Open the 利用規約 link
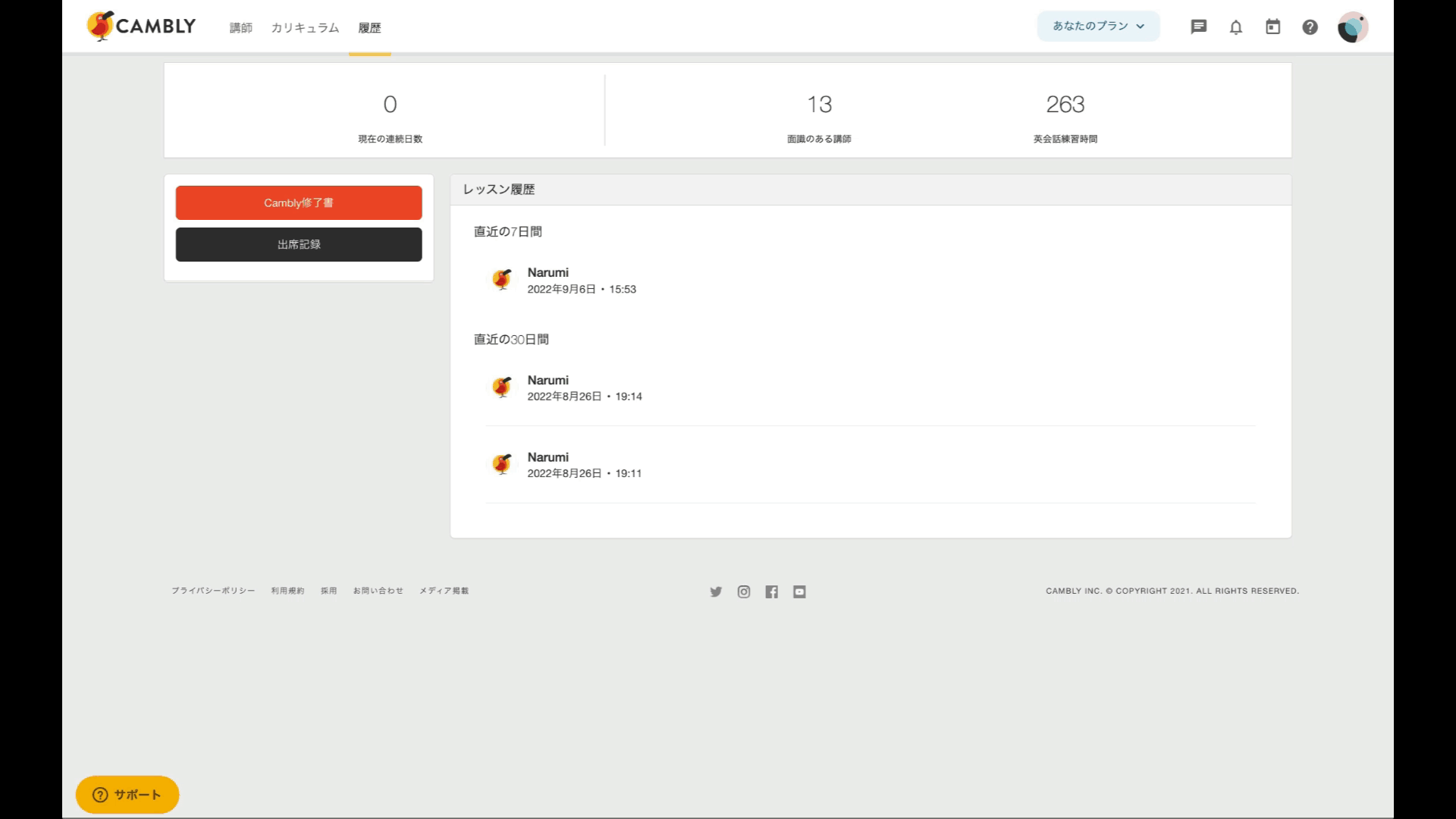 coord(288,591)
